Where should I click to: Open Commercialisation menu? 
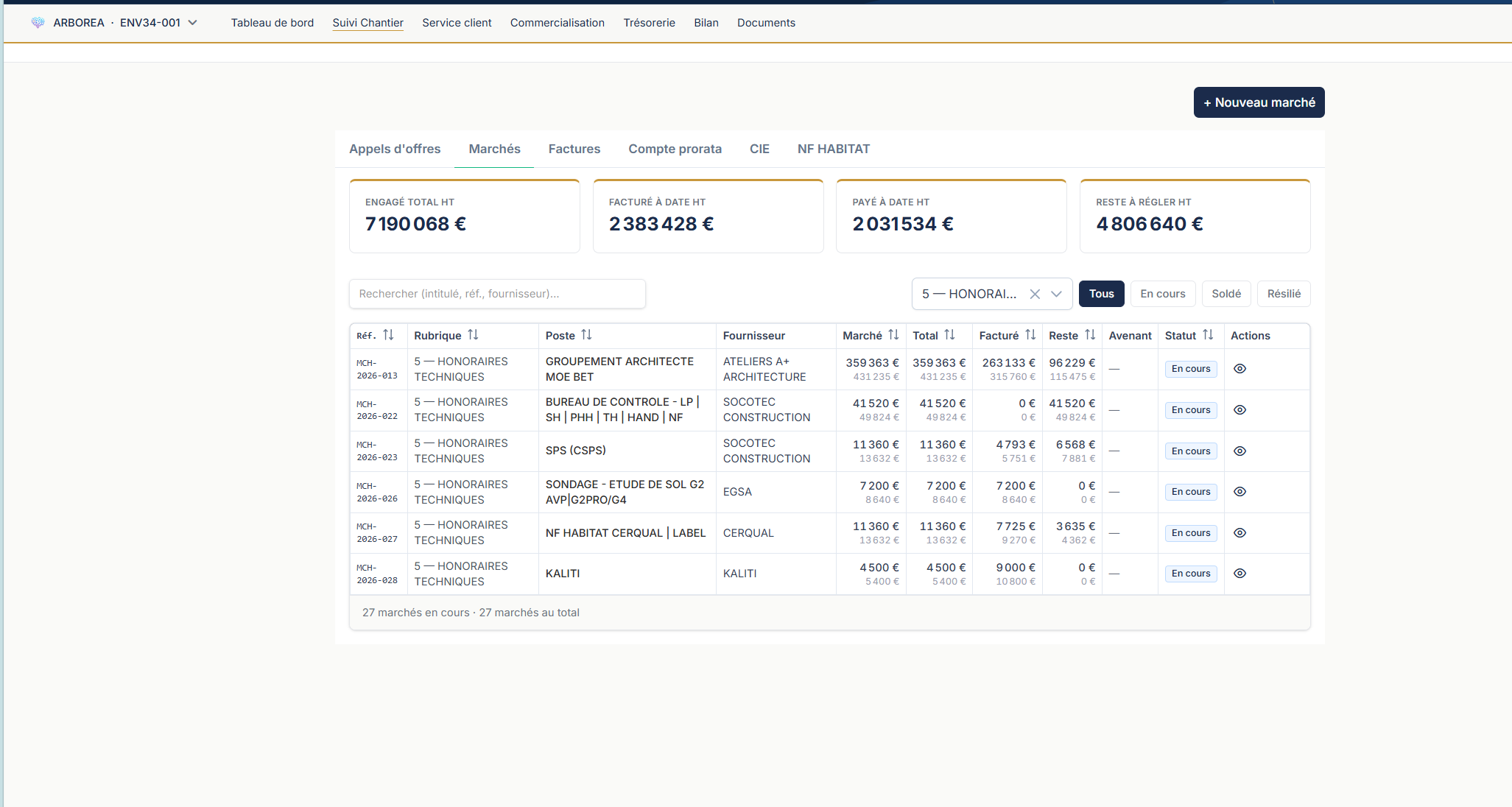pos(558,23)
